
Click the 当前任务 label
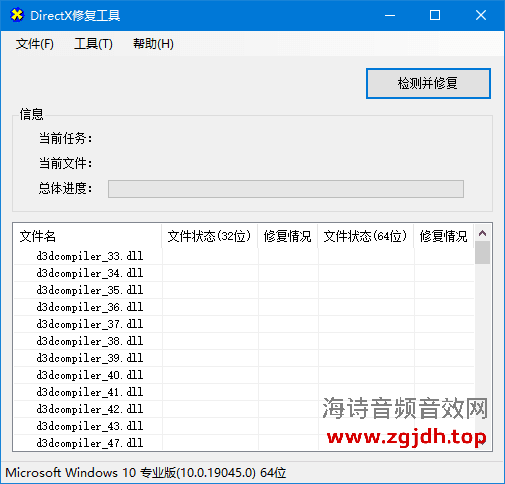pos(65,138)
